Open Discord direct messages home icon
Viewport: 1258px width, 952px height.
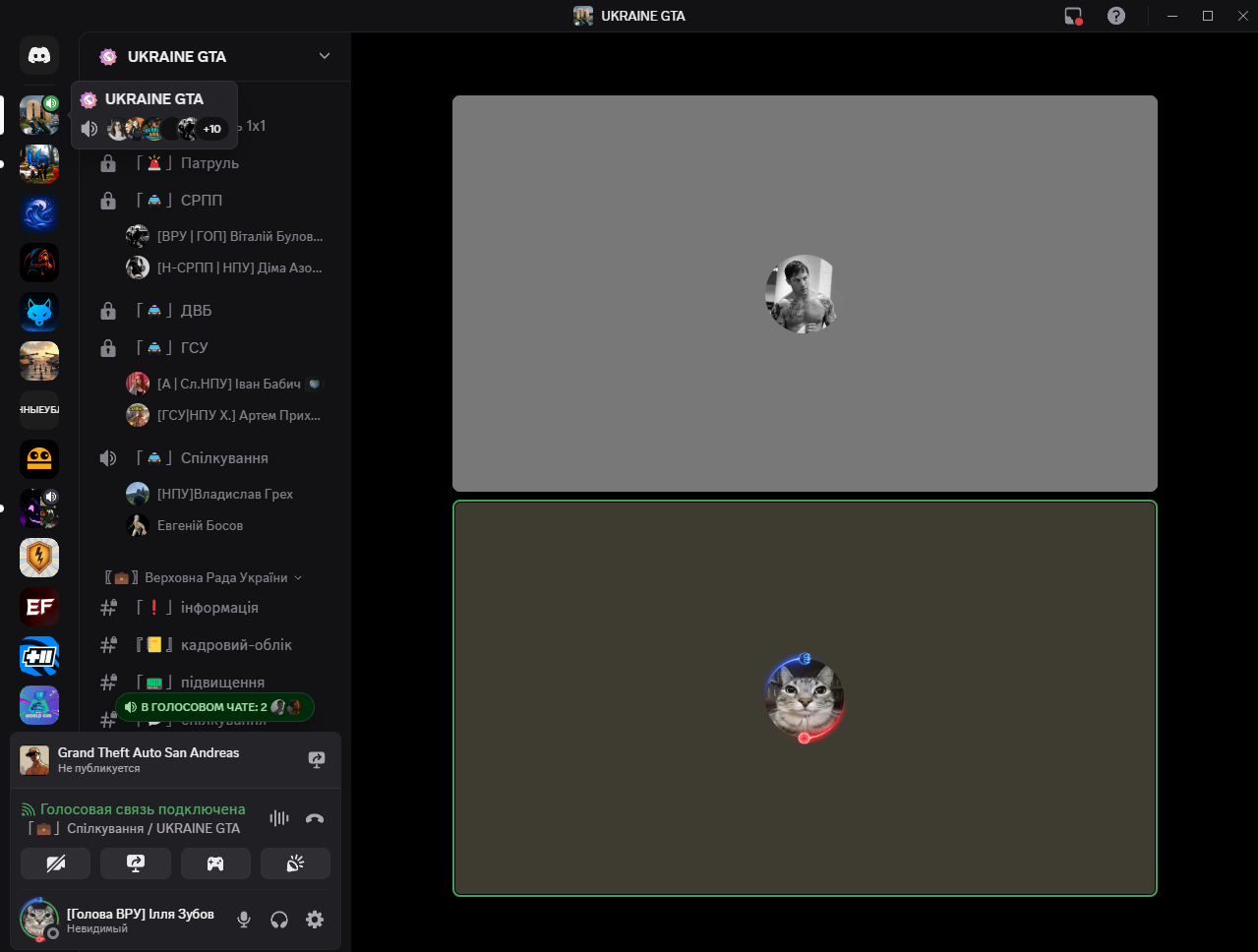[x=39, y=56]
